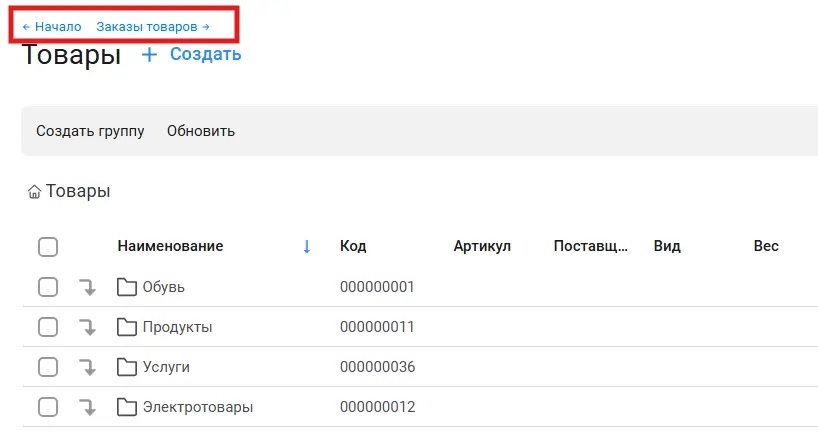818x448 pixels.
Task: Open the Продукты group name
Action: pos(177,327)
